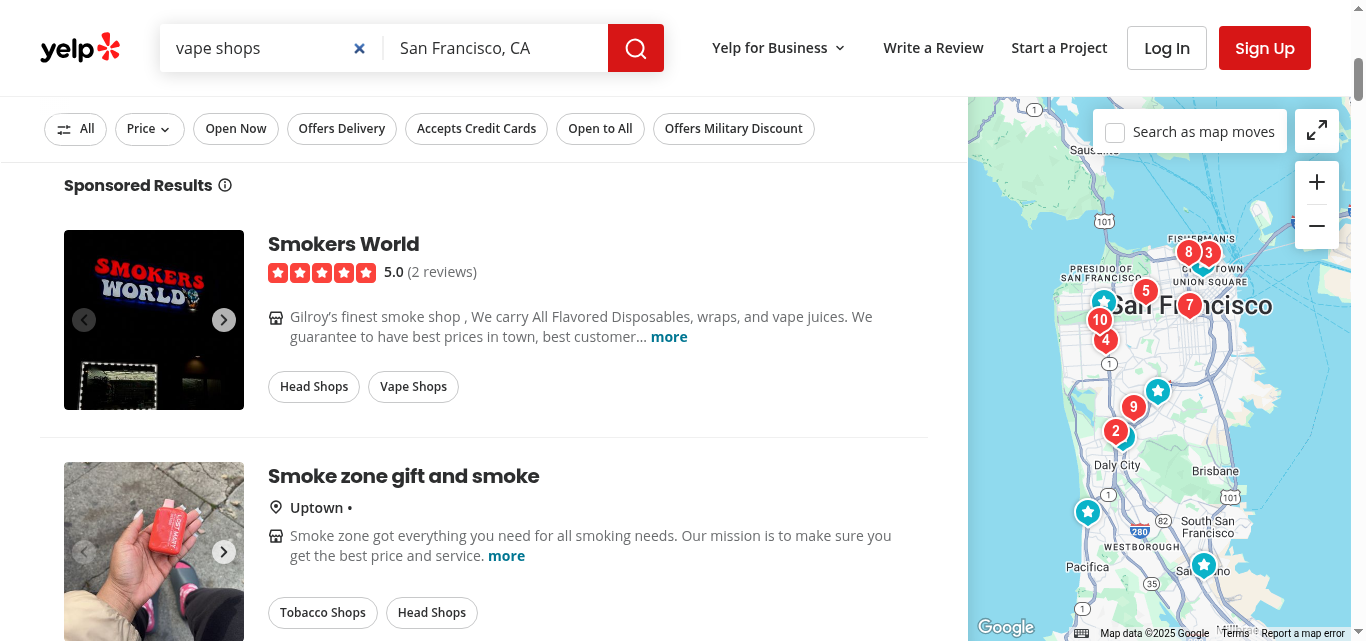Select map pin number 10
This screenshot has width=1366, height=641.
[1100, 321]
